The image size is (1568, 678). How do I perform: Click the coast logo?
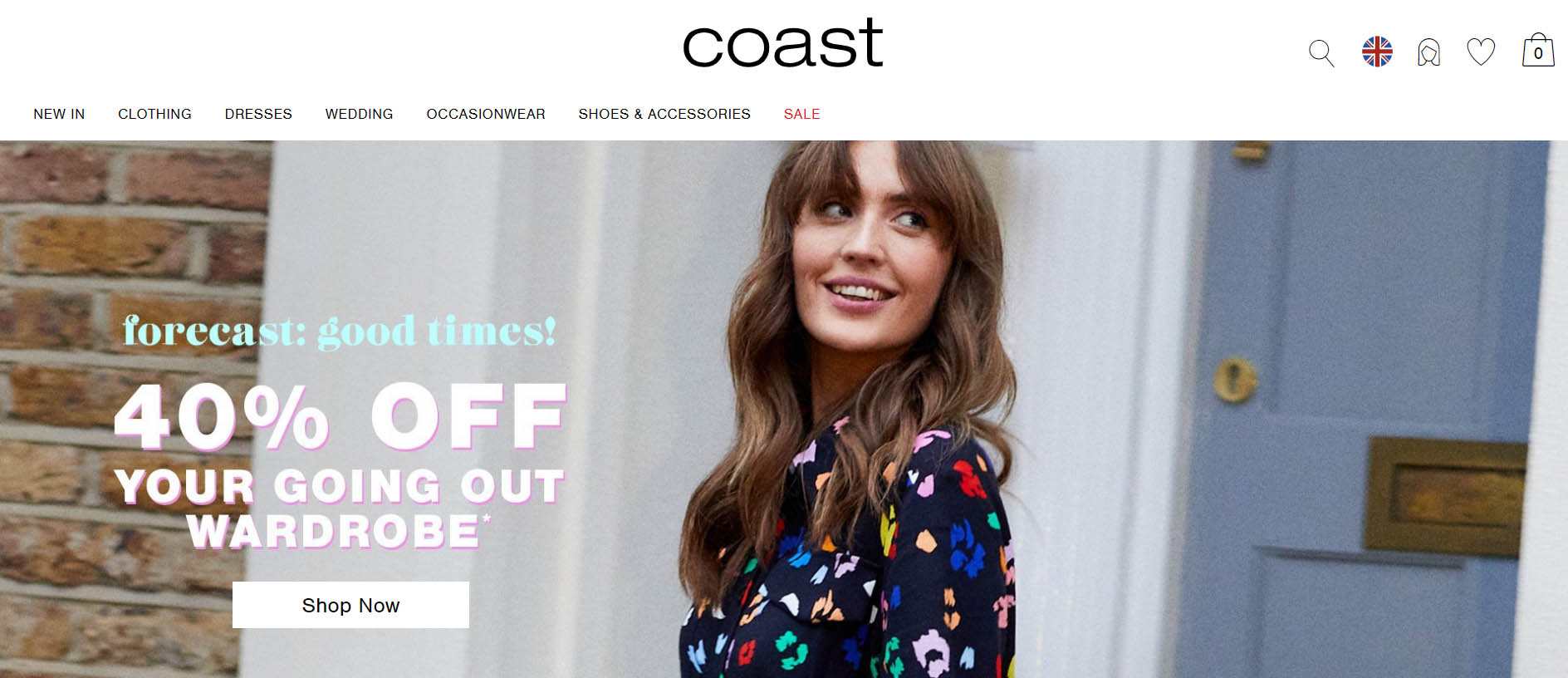click(x=782, y=43)
